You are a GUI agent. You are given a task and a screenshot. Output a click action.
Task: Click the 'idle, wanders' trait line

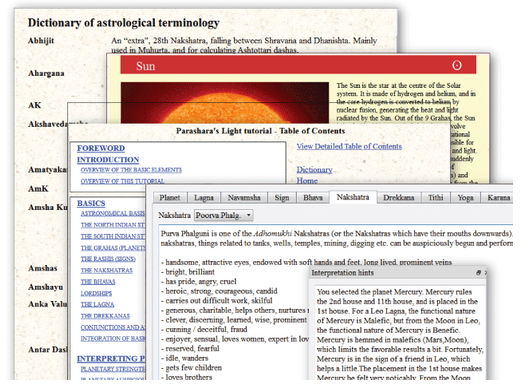(184, 358)
